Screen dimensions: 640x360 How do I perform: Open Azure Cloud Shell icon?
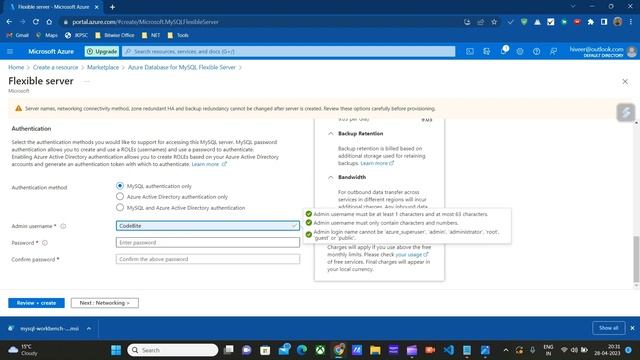point(470,51)
